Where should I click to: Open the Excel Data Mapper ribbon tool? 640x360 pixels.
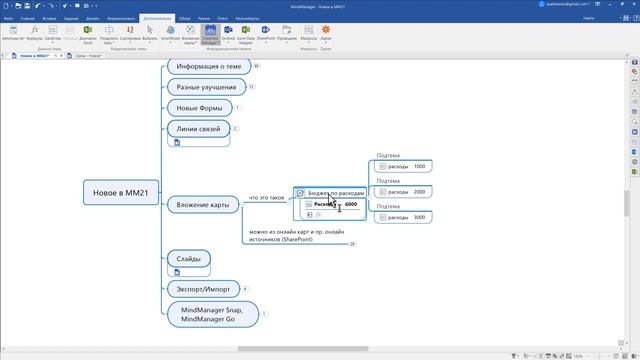pyautogui.click(x=246, y=34)
